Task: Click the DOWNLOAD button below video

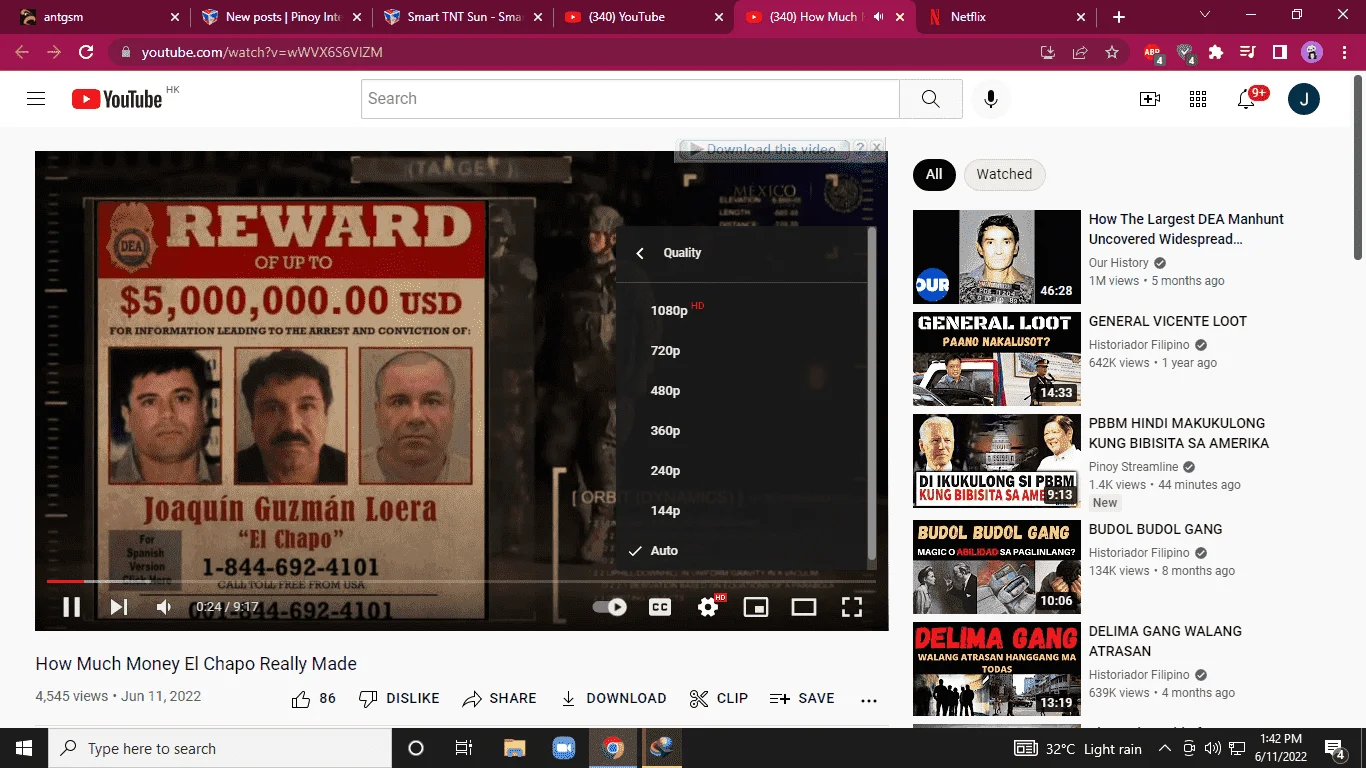Action: click(x=613, y=698)
